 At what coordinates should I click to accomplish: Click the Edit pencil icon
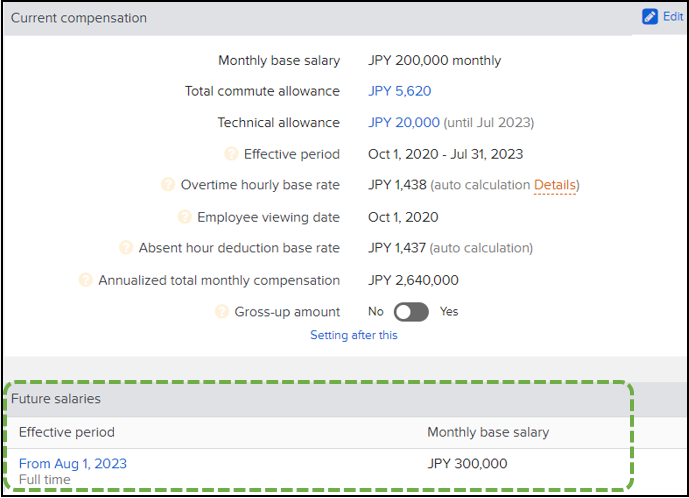[649, 17]
